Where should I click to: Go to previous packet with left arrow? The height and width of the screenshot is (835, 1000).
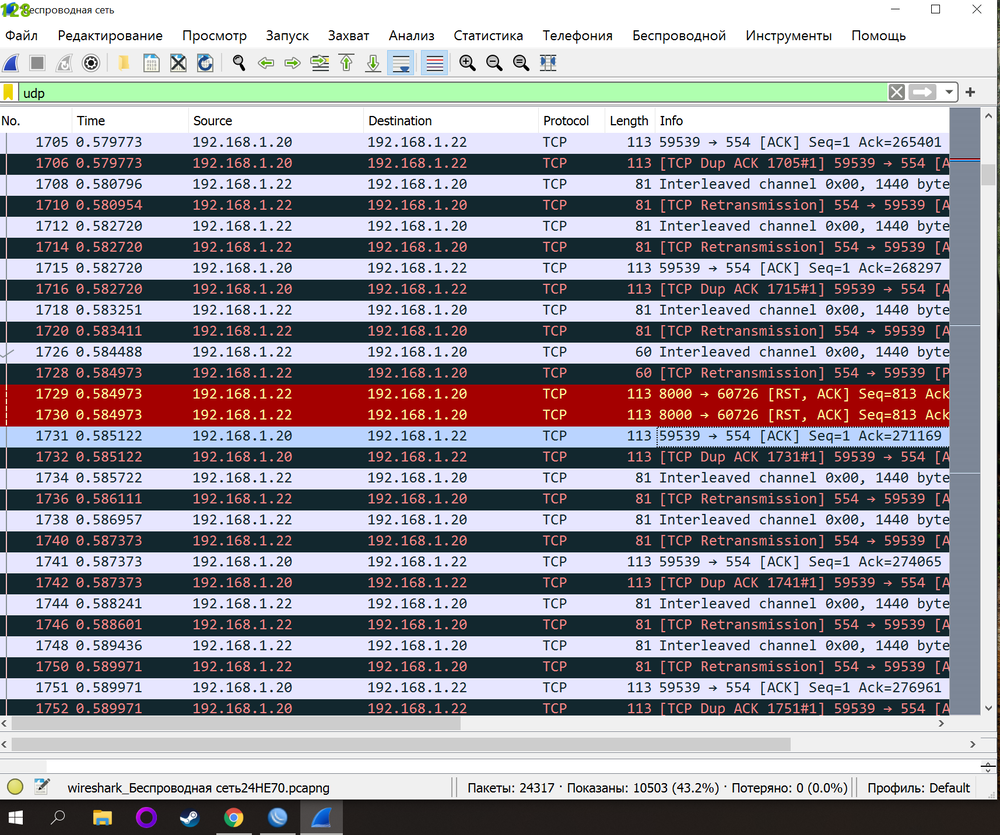pos(266,63)
